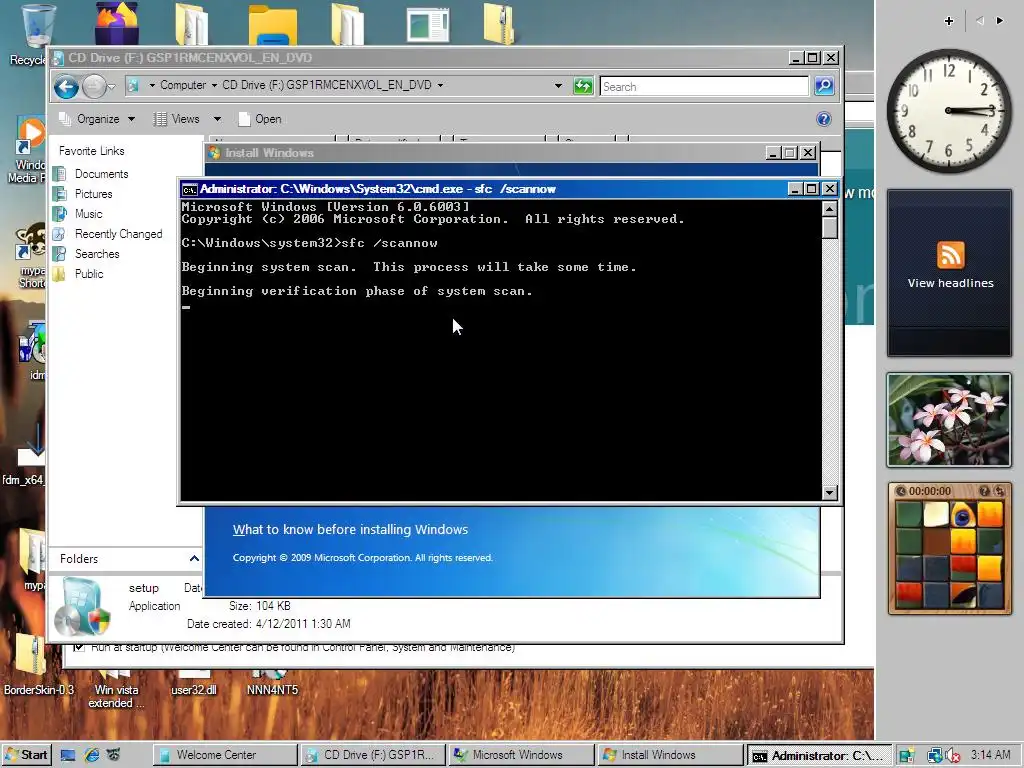1024x768 pixels.
Task: Open Music in Favorite Links
Action: (x=88, y=214)
